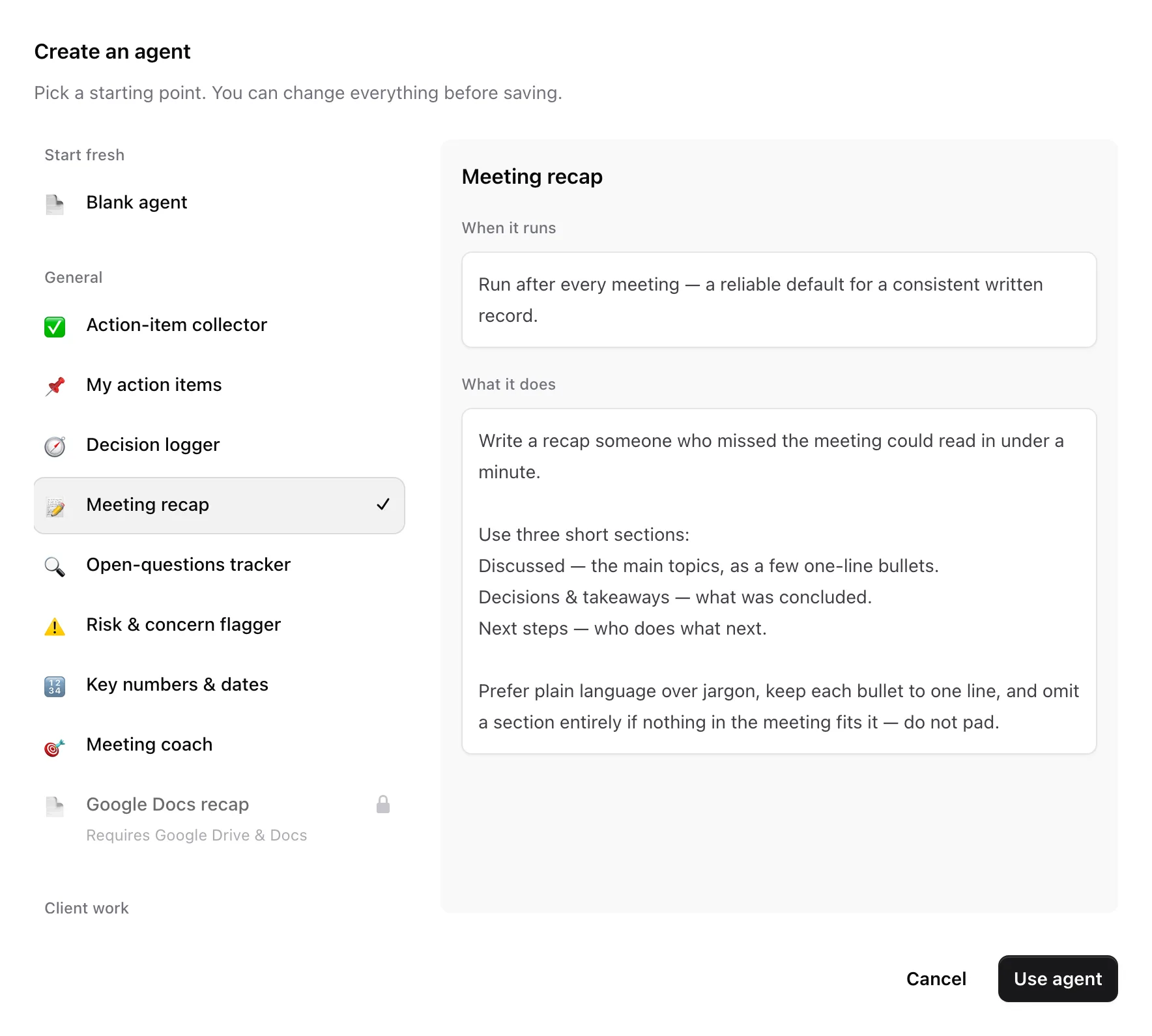
Task: Click the Google Docs recap page icon
Action: tap(55, 806)
